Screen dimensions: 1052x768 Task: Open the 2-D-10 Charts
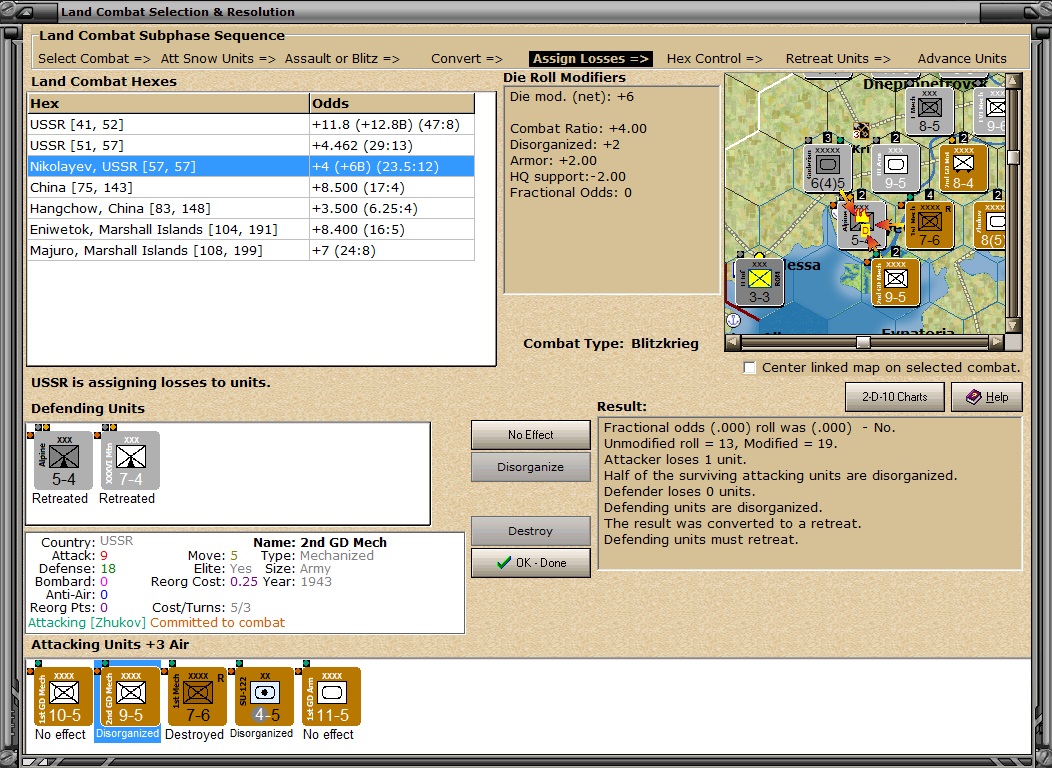[x=894, y=397]
